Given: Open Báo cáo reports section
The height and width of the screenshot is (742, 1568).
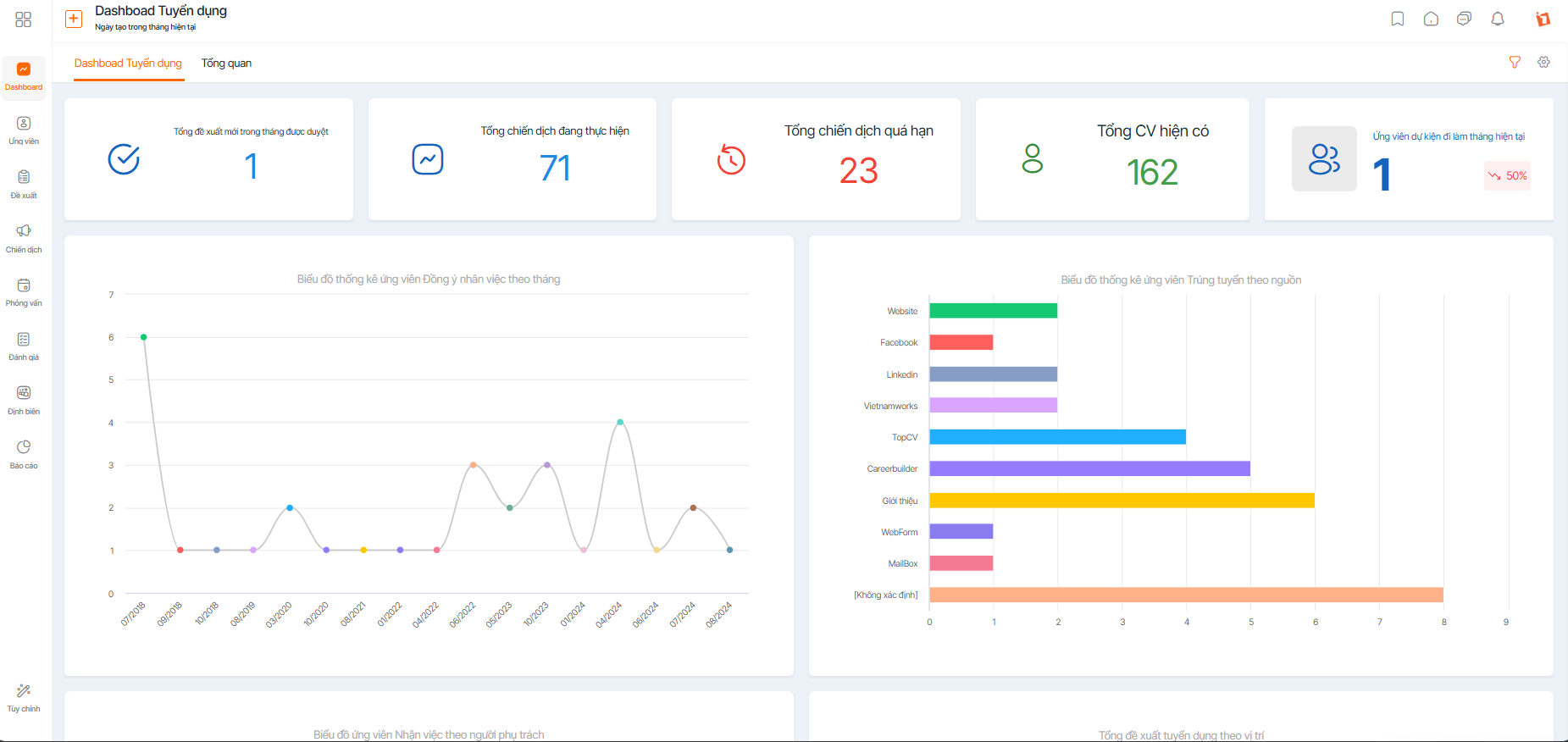Looking at the screenshot, I should (24, 454).
